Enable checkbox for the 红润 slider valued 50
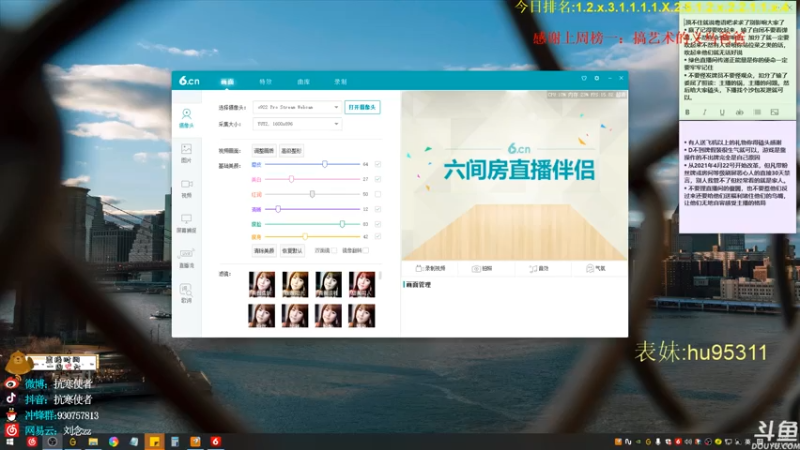800x450 pixels. coord(378,194)
